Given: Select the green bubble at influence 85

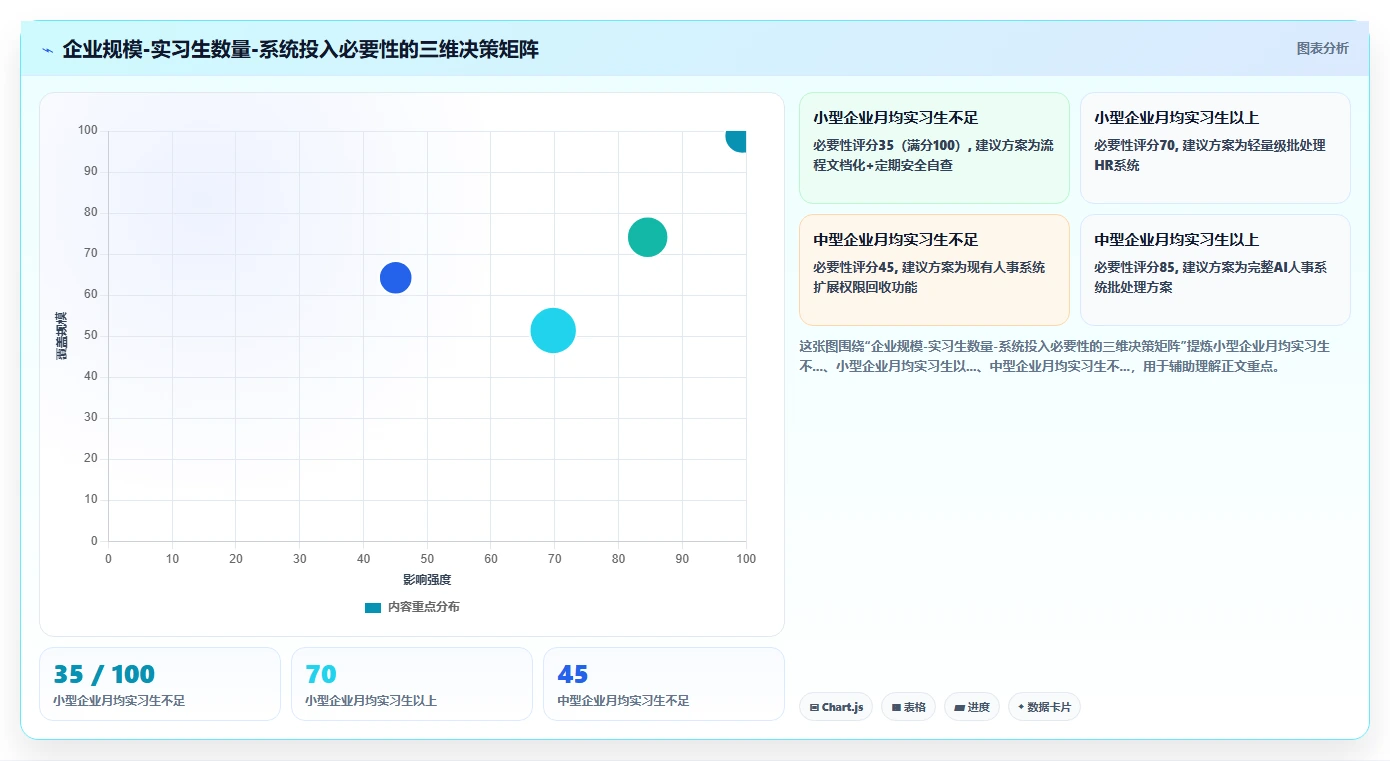Looking at the screenshot, I should pyautogui.click(x=648, y=237).
